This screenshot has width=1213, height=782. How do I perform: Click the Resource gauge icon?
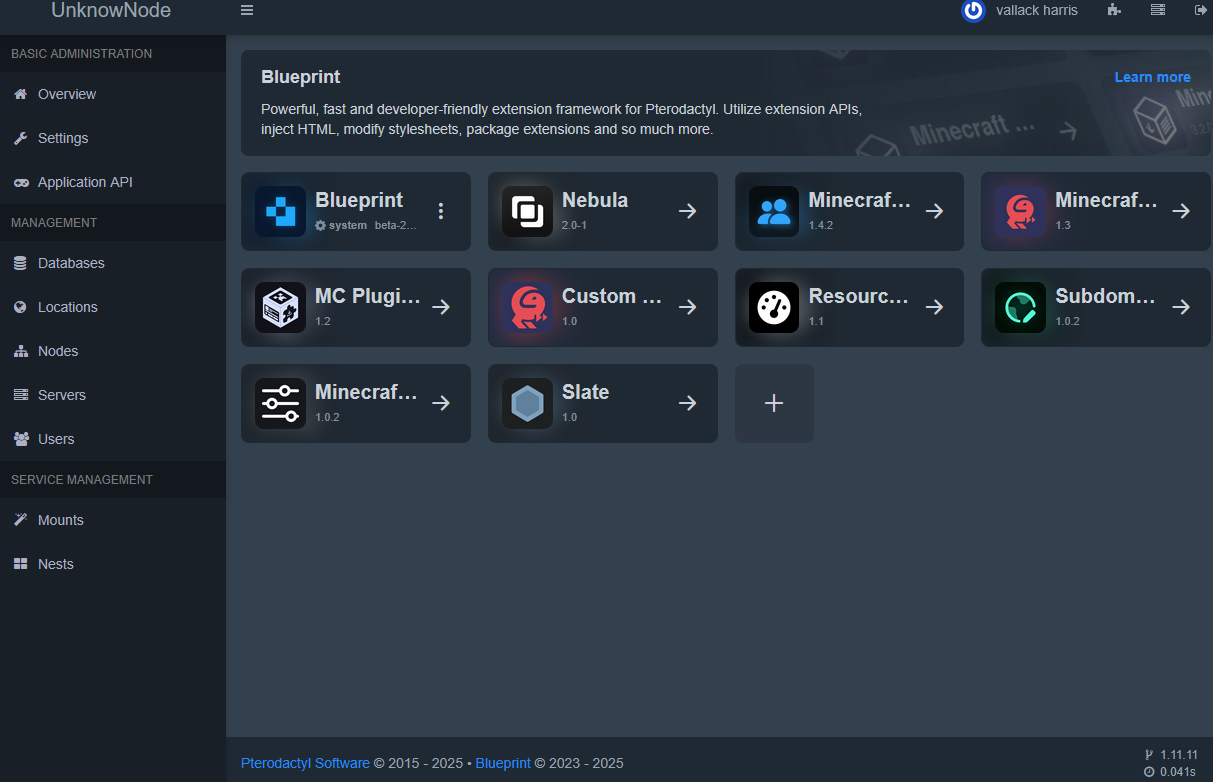coord(774,307)
